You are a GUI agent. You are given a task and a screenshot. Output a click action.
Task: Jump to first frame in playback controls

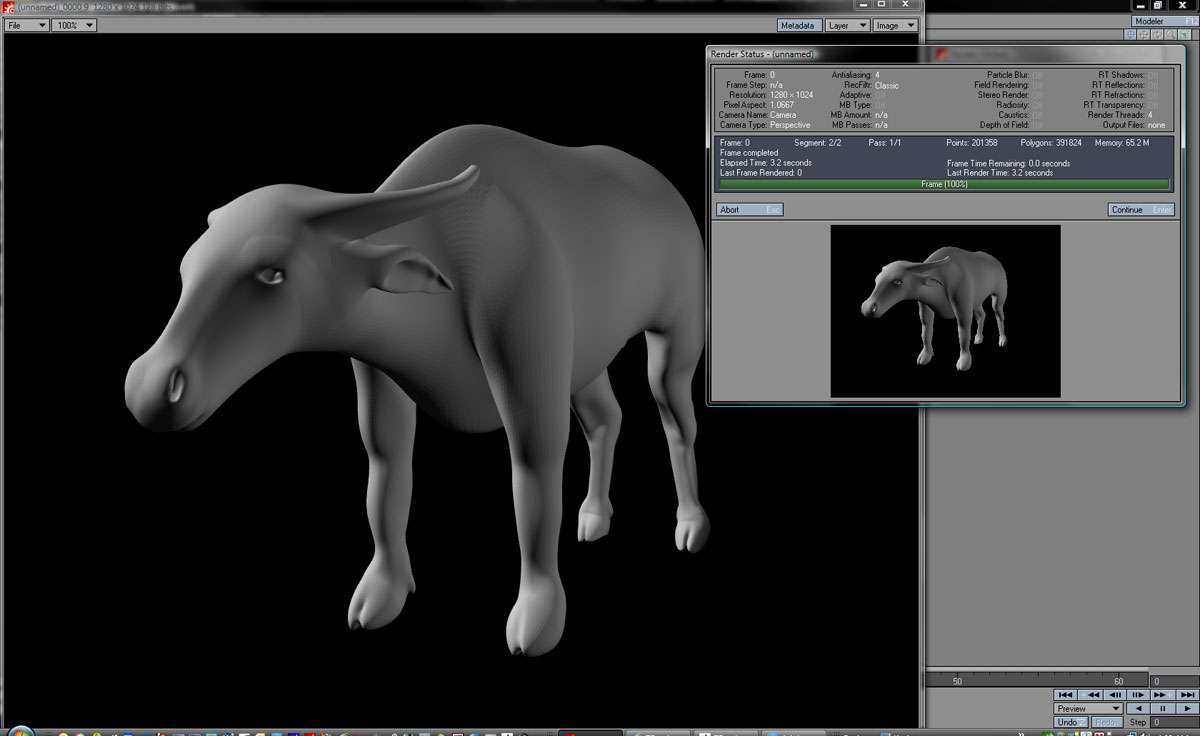point(1065,695)
